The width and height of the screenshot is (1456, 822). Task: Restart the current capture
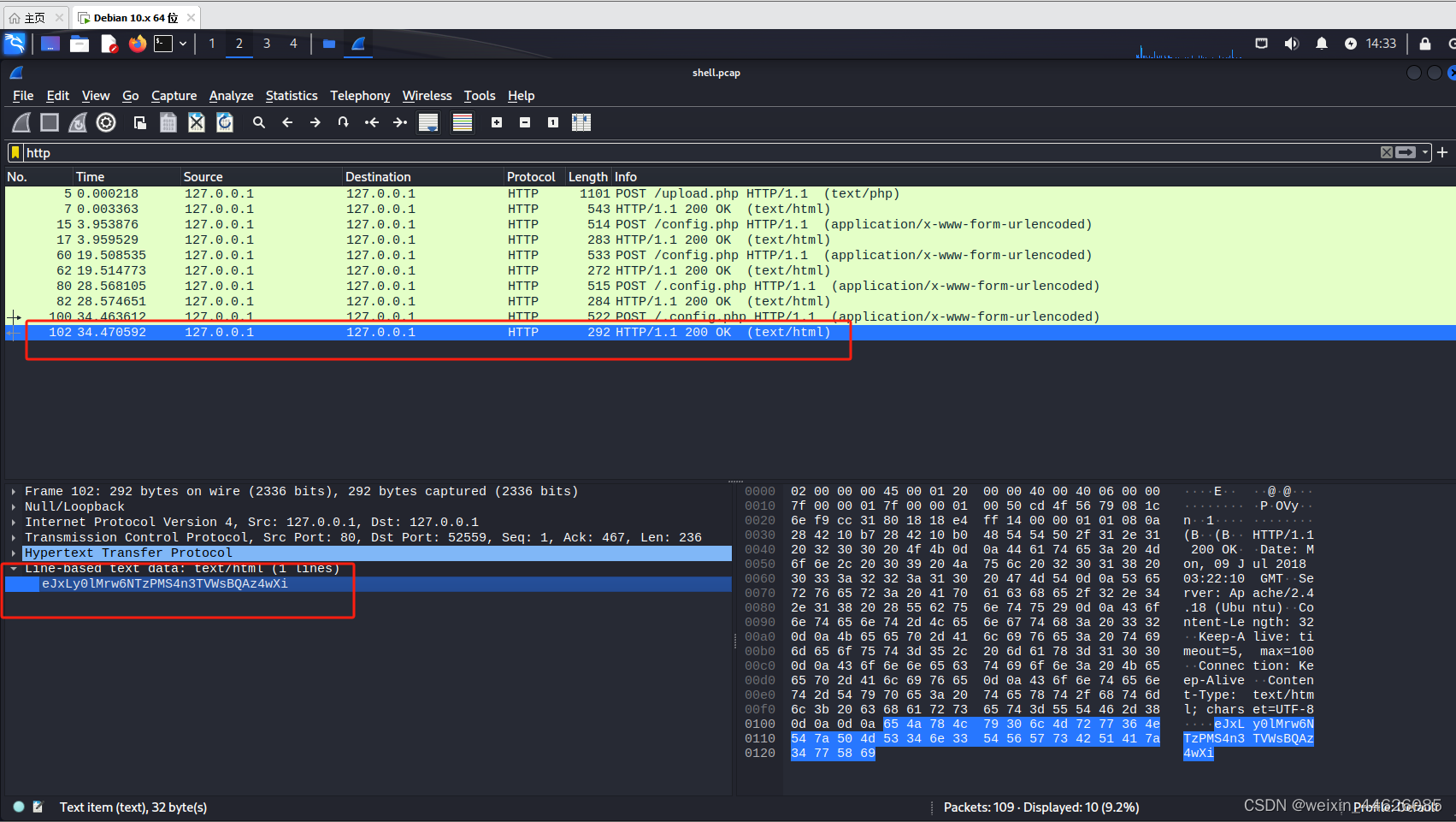click(78, 122)
